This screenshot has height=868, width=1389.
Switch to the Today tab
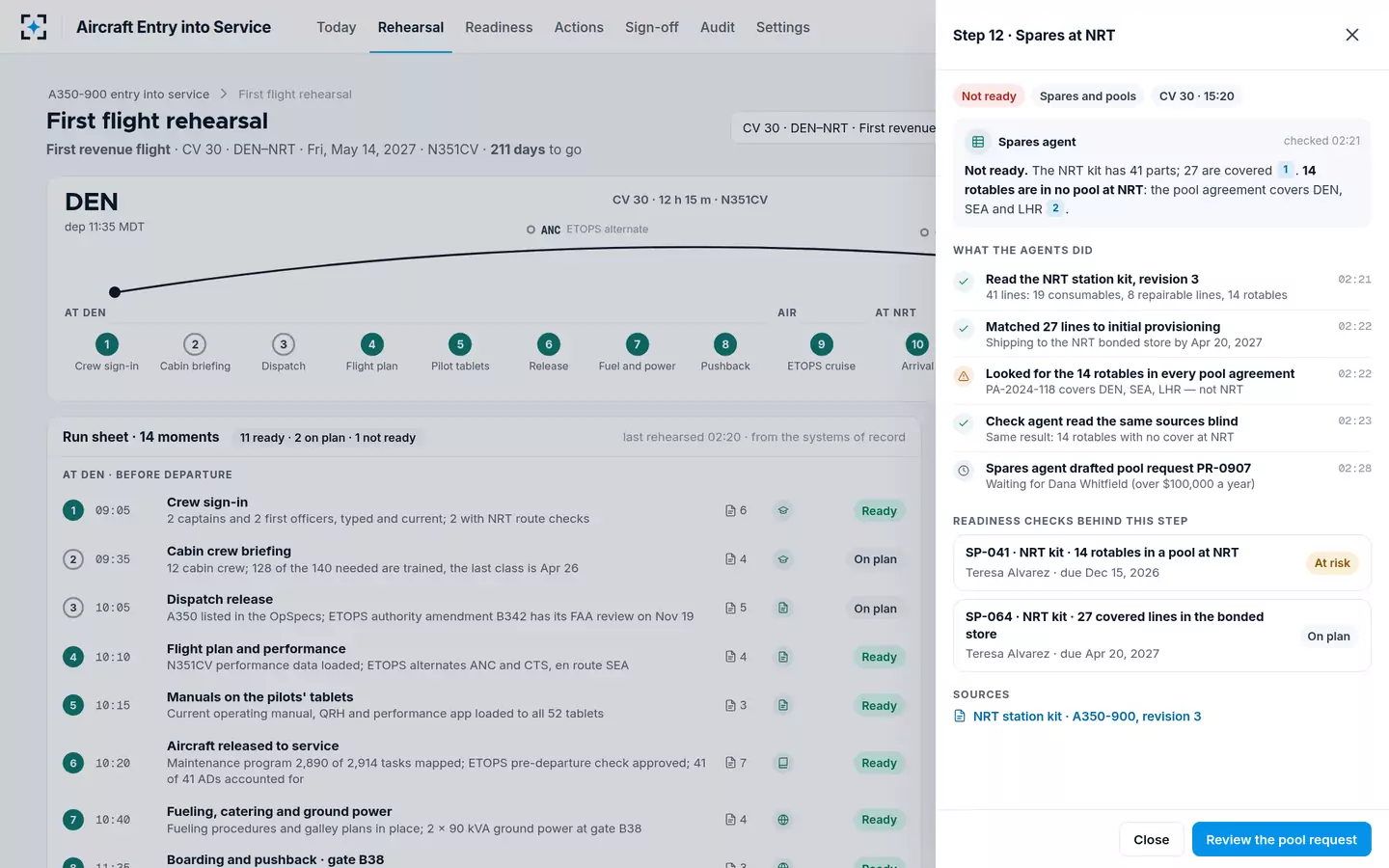pyautogui.click(x=337, y=27)
